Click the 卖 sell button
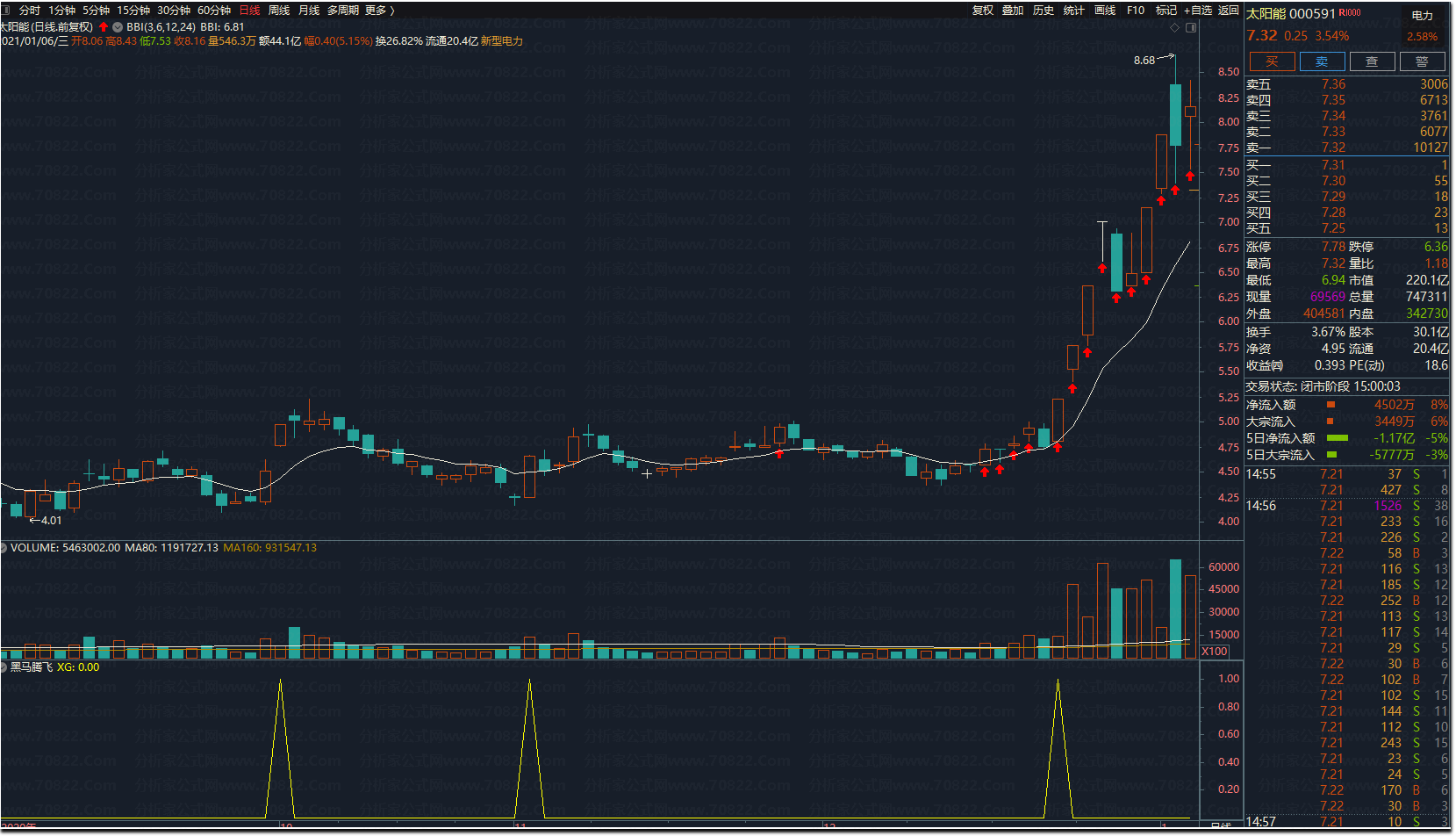 point(1322,61)
